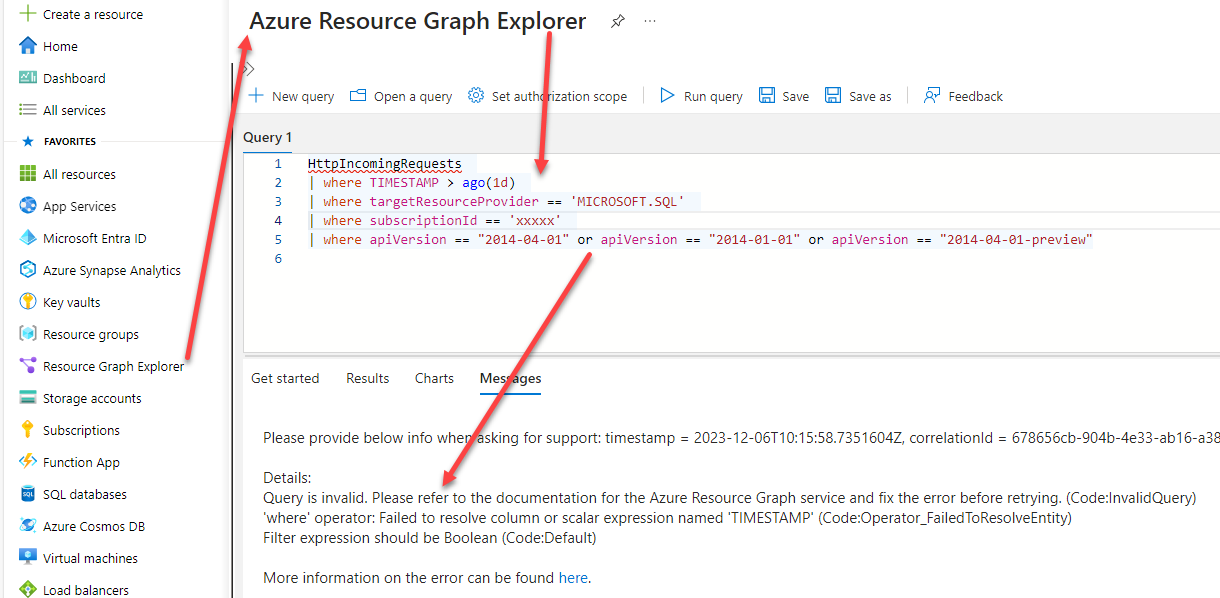1220x598 pixels.
Task: Click the Run query play icon
Action: [667, 96]
